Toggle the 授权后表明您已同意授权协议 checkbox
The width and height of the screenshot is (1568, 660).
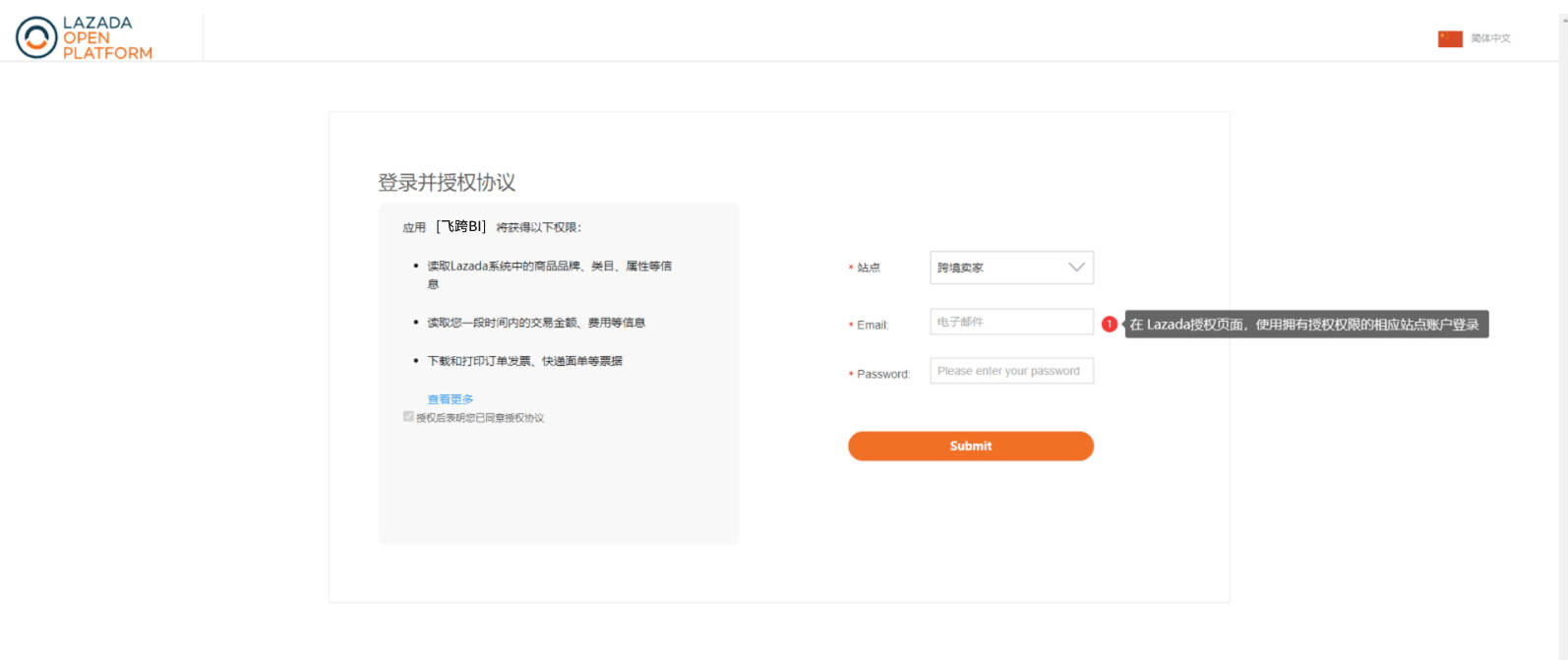click(408, 417)
